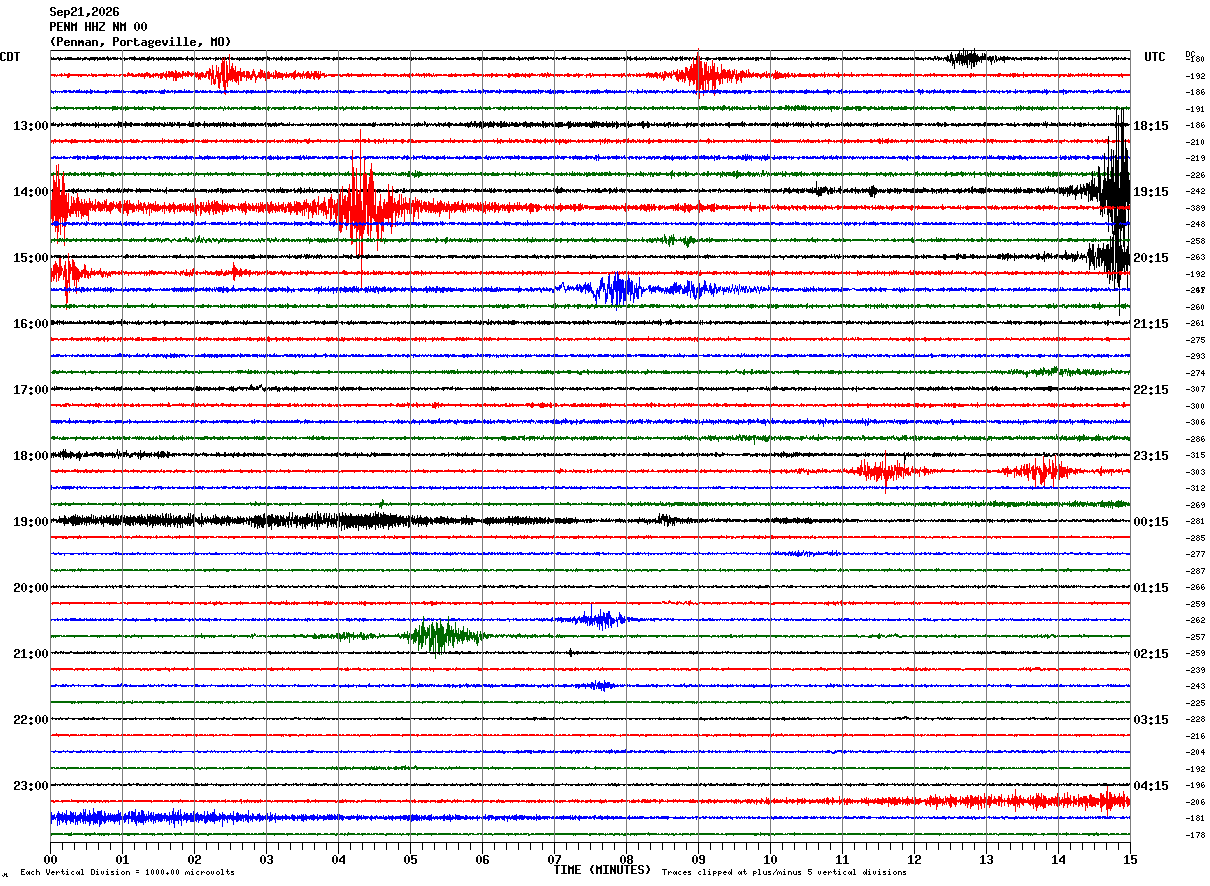Click the black clipped trace near 19:15 UTC
1210x886 pixels.
[1113, 188]
